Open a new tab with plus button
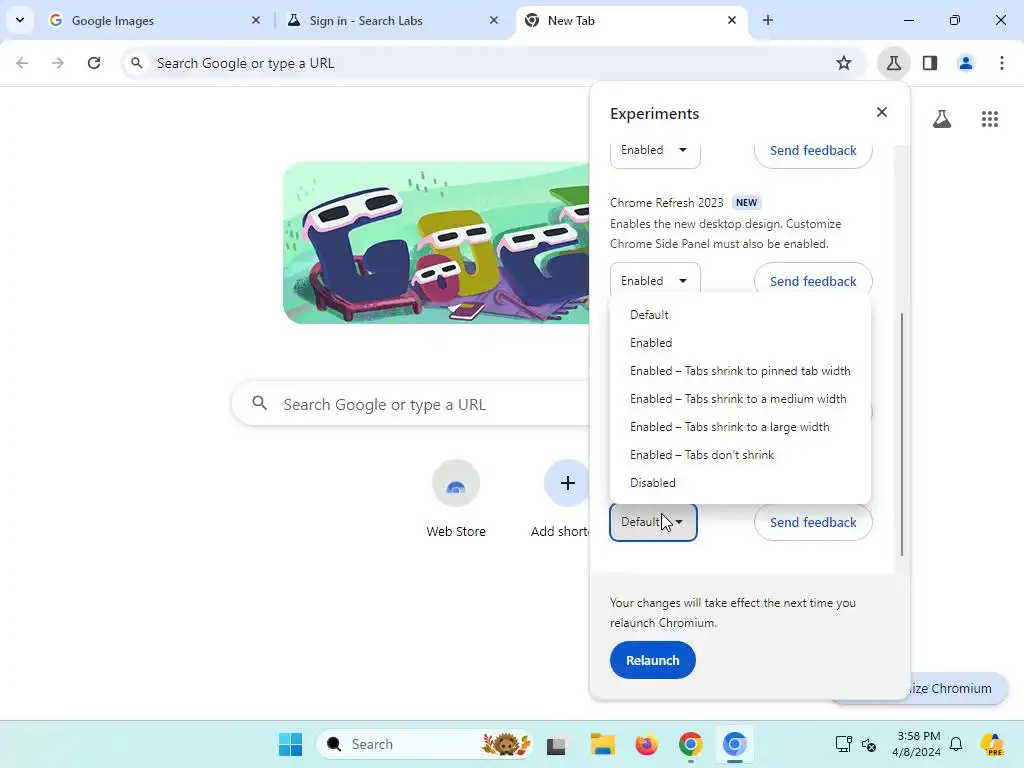Image resolution: width=1024 pixels, height=768 pixels. point(768,20)
